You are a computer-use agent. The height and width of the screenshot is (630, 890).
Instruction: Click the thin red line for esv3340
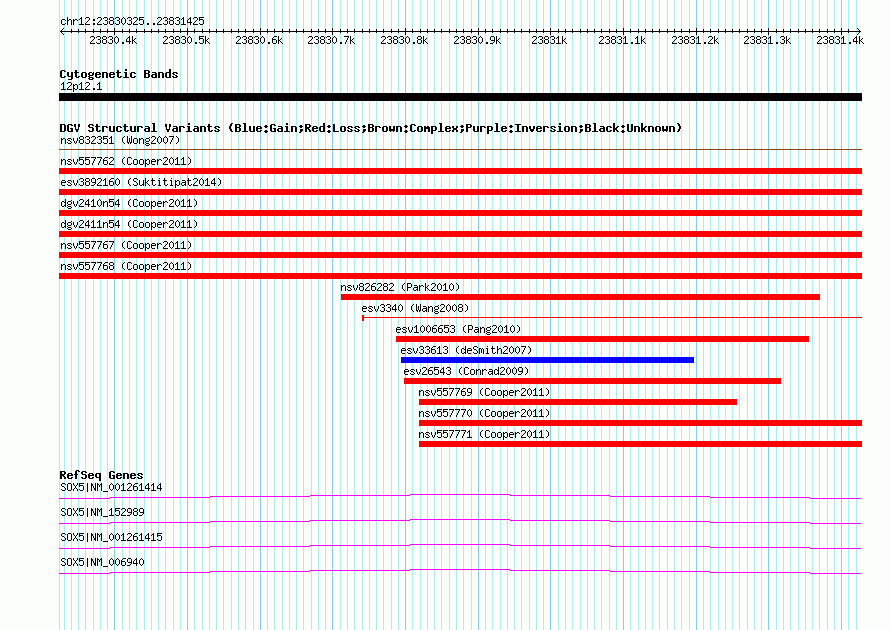pos(612,317)
